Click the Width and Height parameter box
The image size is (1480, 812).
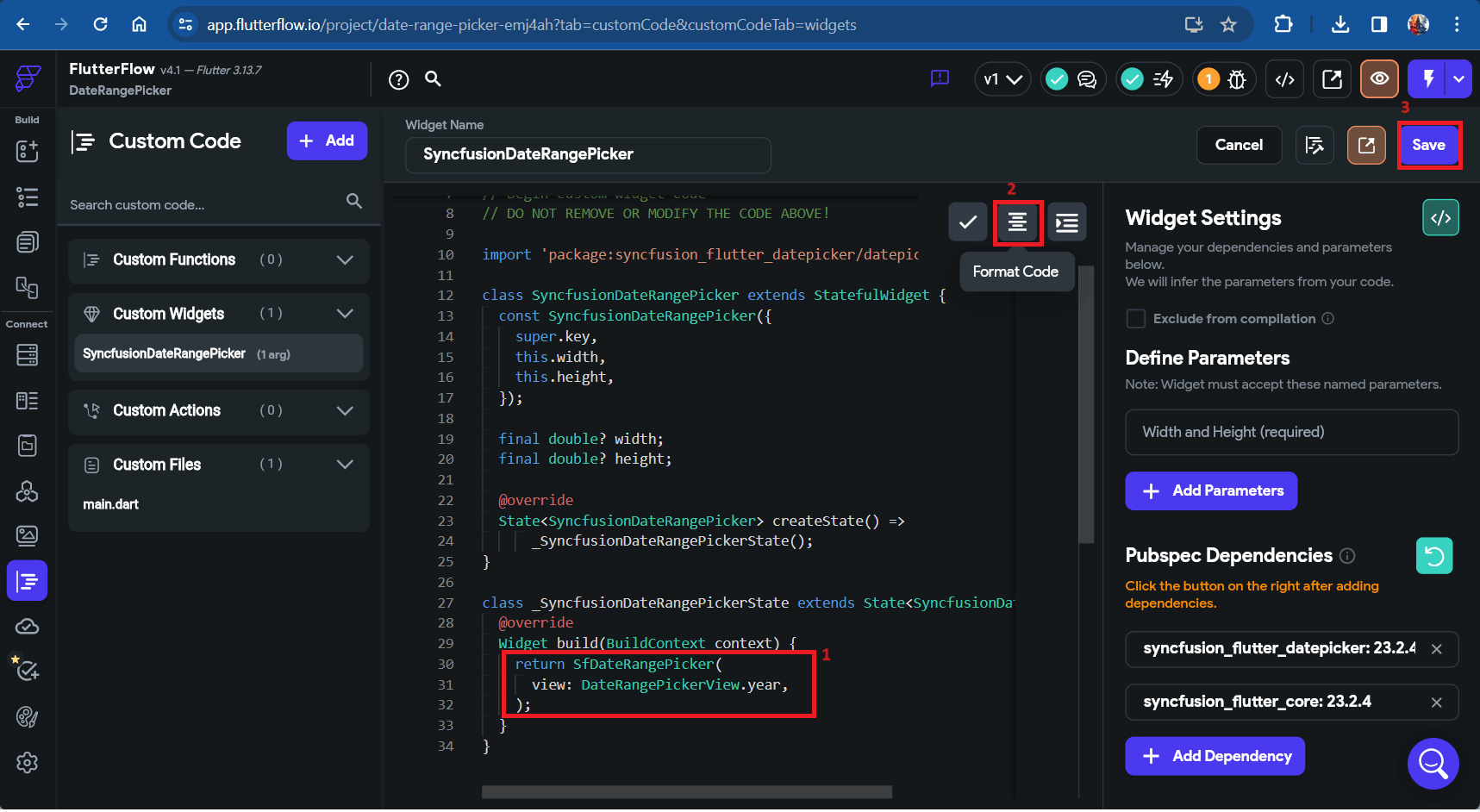point(1291,433)
